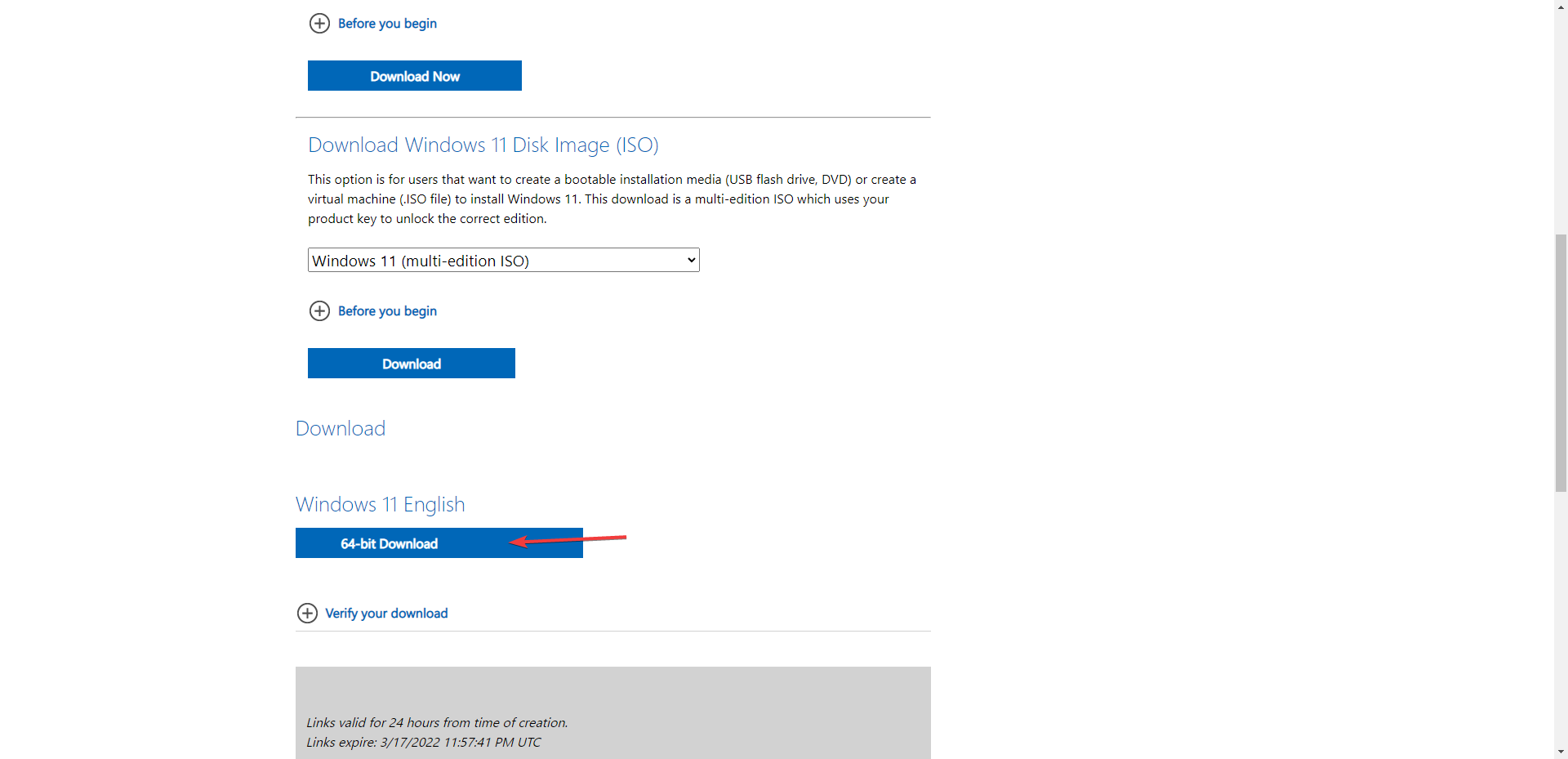Click the Windows 11 English heading

click(x=381, y=504)
